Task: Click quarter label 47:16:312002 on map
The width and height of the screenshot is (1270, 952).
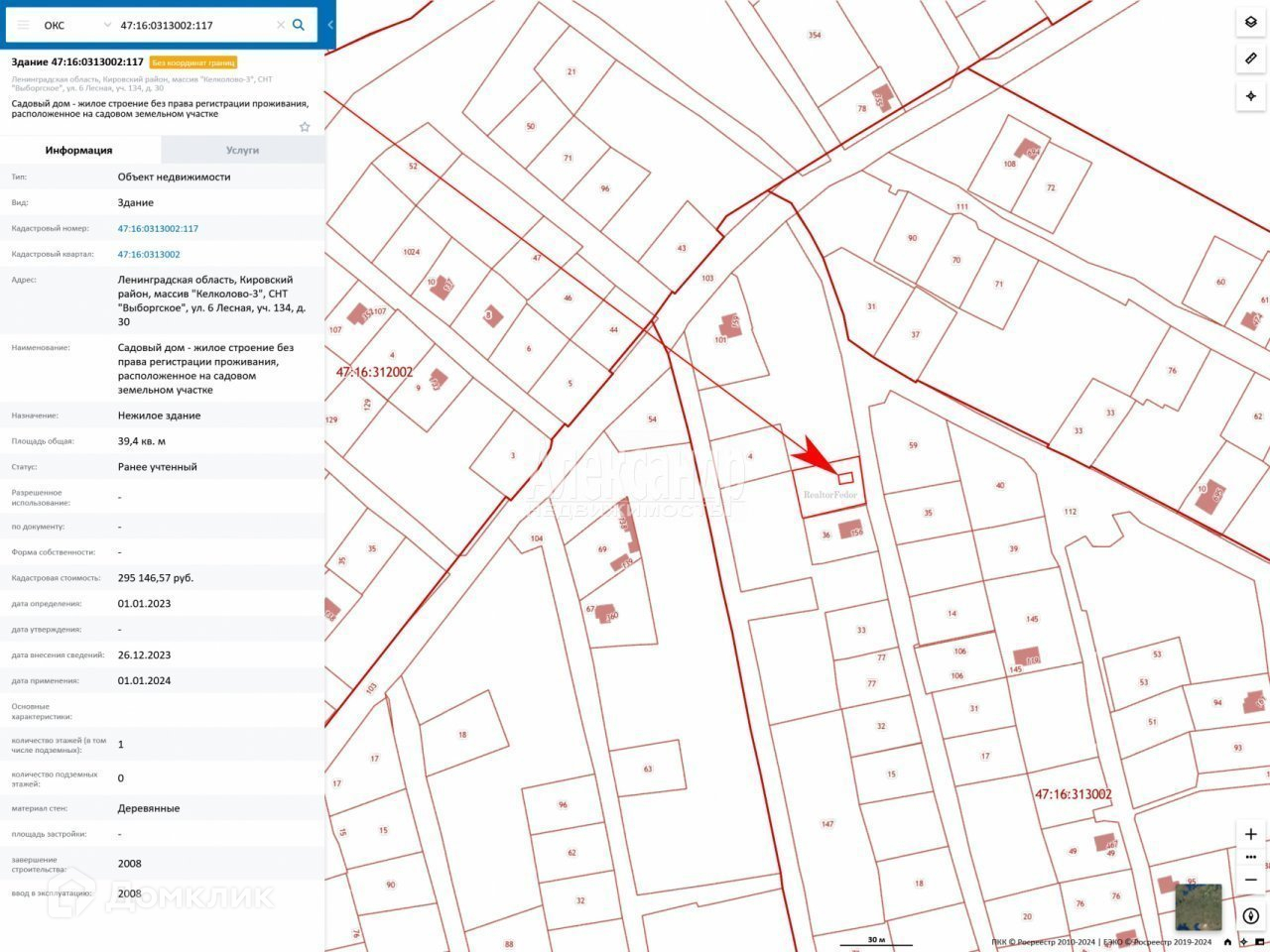Action: point(374,372)
